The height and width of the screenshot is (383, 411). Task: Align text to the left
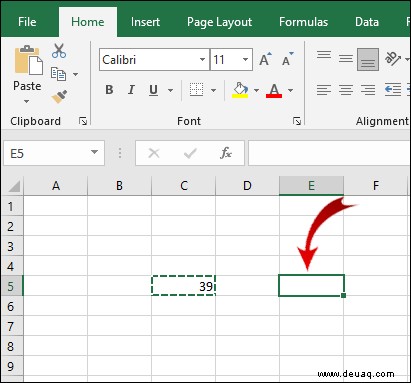point(324,90)
